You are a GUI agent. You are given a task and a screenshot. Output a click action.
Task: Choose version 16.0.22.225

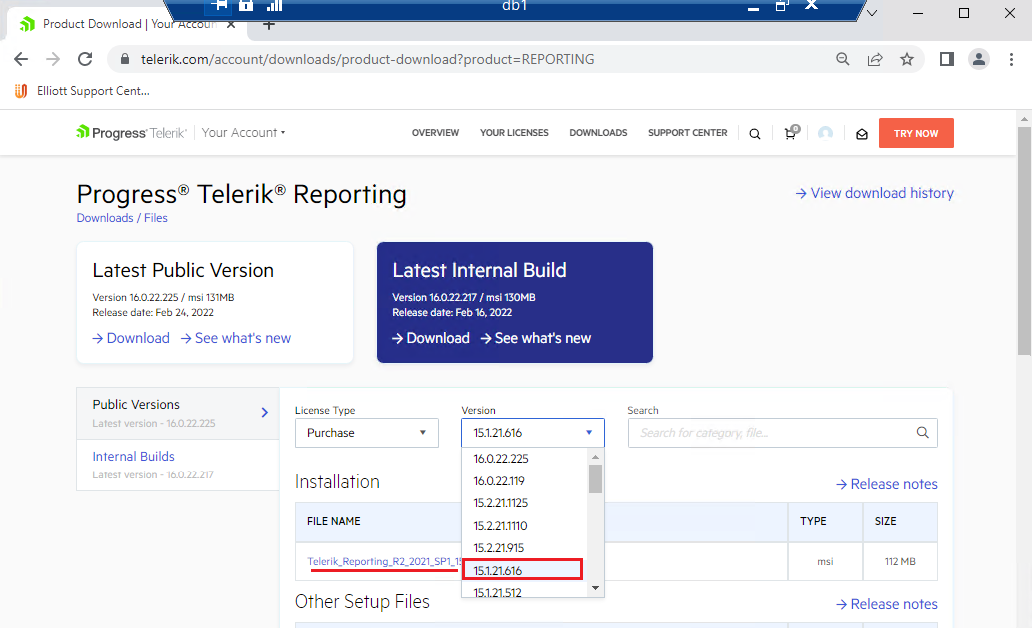(x=525, y=459)
